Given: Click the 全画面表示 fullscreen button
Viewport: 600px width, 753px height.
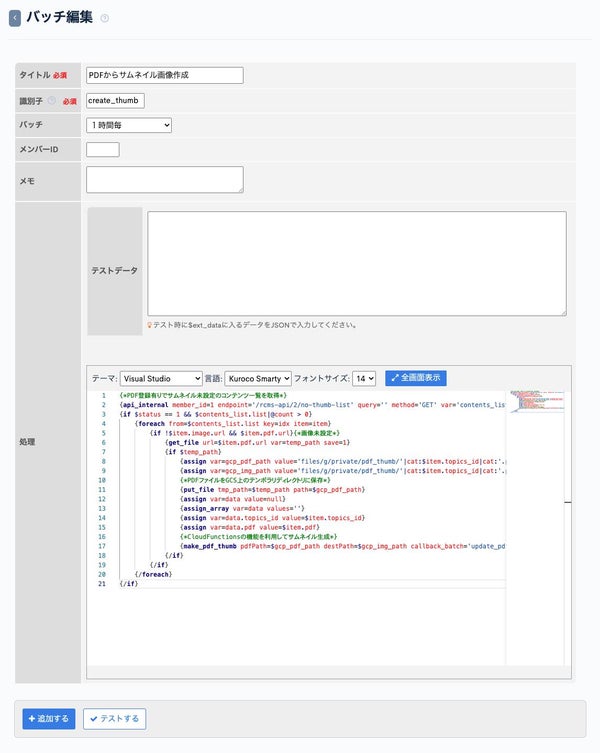Looking at the screenshot, I should click(x=416, y=378).
